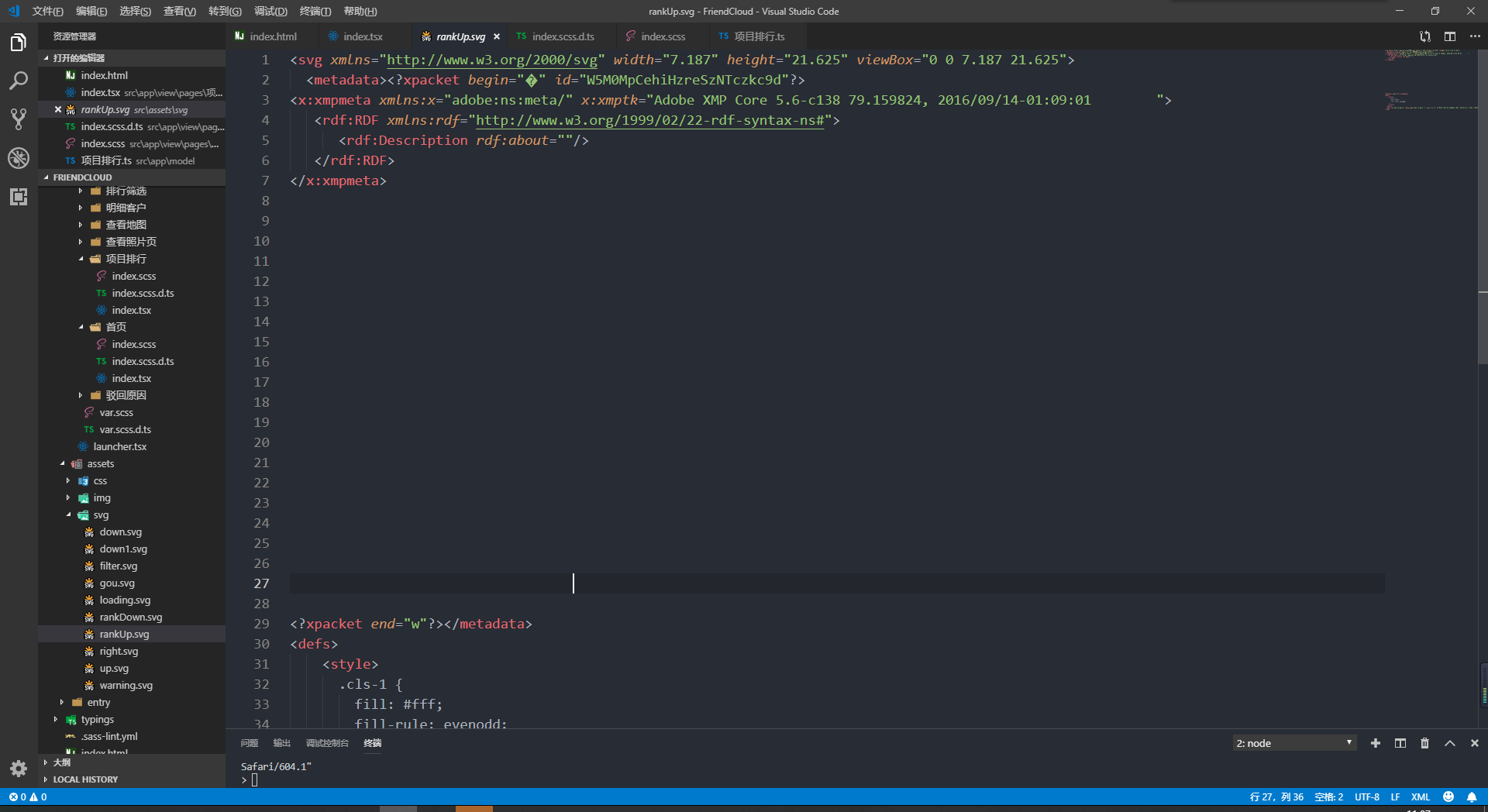The height and width of the screenshot is (812, 1488).
Task: Split the editor to the right
Action: click(x=1450, y=36)
